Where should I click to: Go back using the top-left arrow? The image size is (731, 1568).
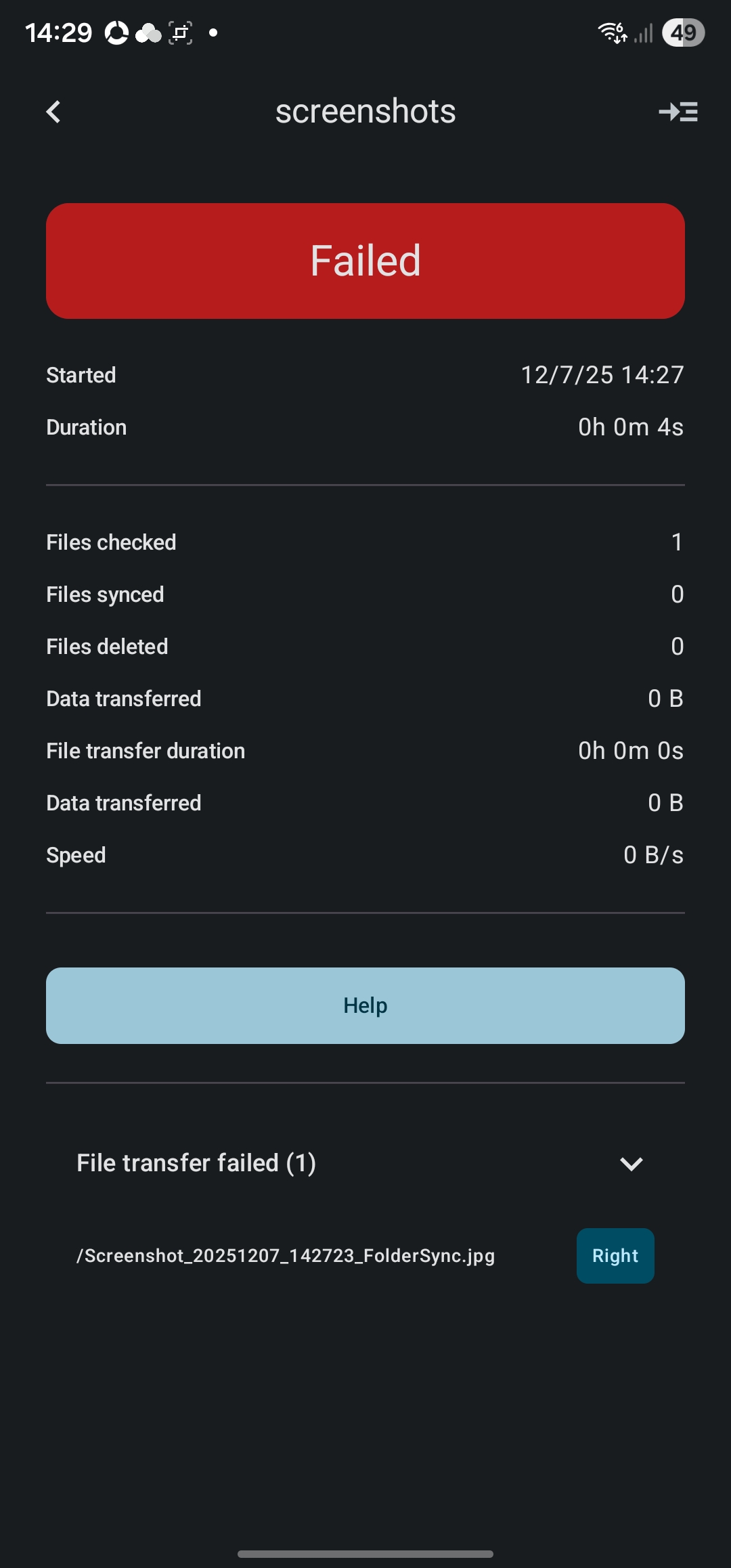[x=53, y=112]
